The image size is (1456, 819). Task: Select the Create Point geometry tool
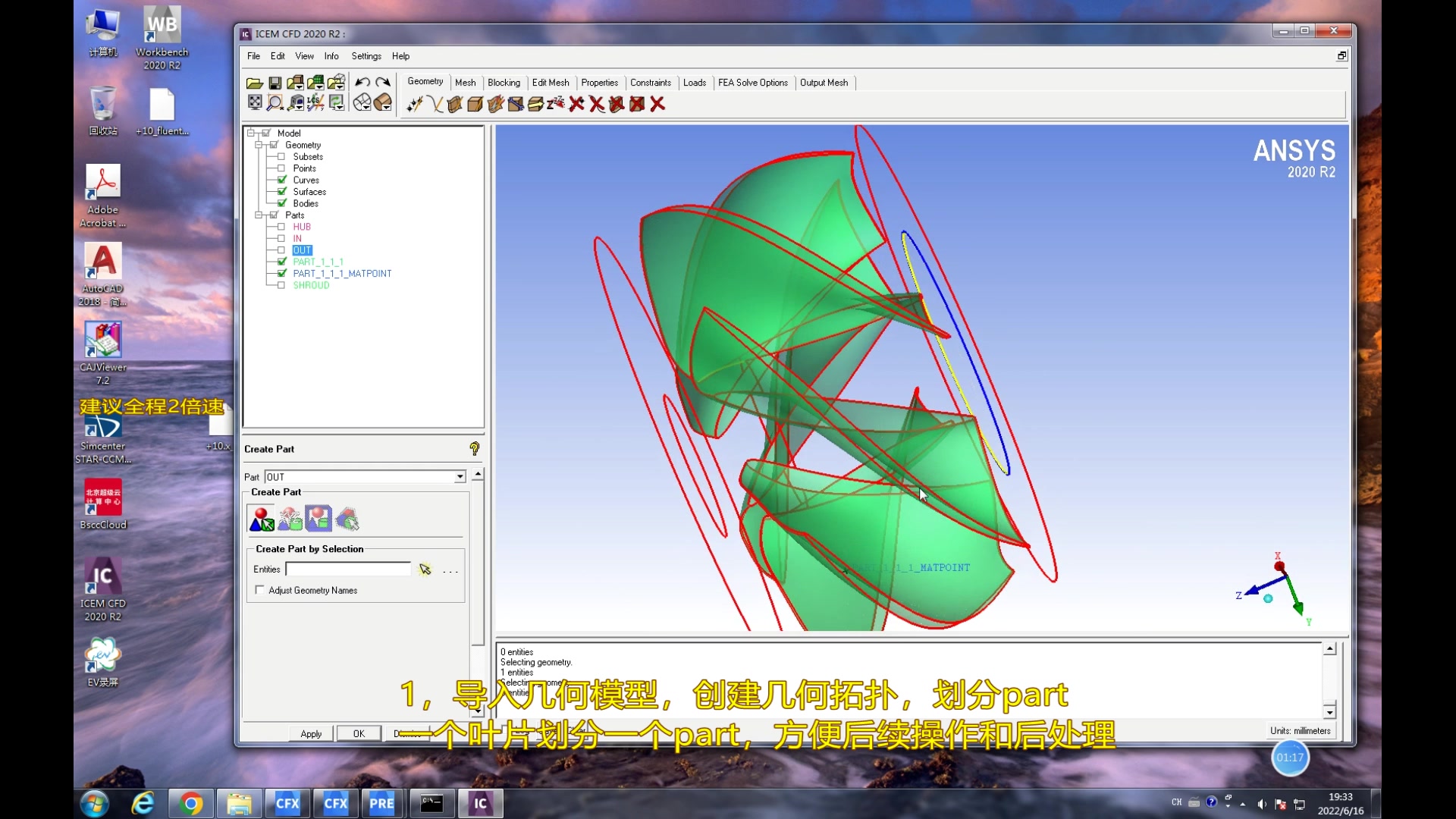click(x=414, y=104)
